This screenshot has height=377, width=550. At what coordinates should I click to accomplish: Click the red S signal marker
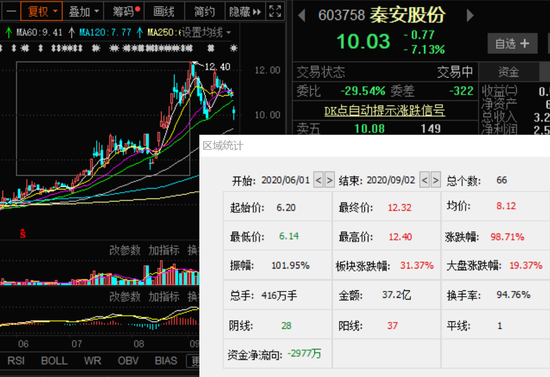click(x=23, y=233)
